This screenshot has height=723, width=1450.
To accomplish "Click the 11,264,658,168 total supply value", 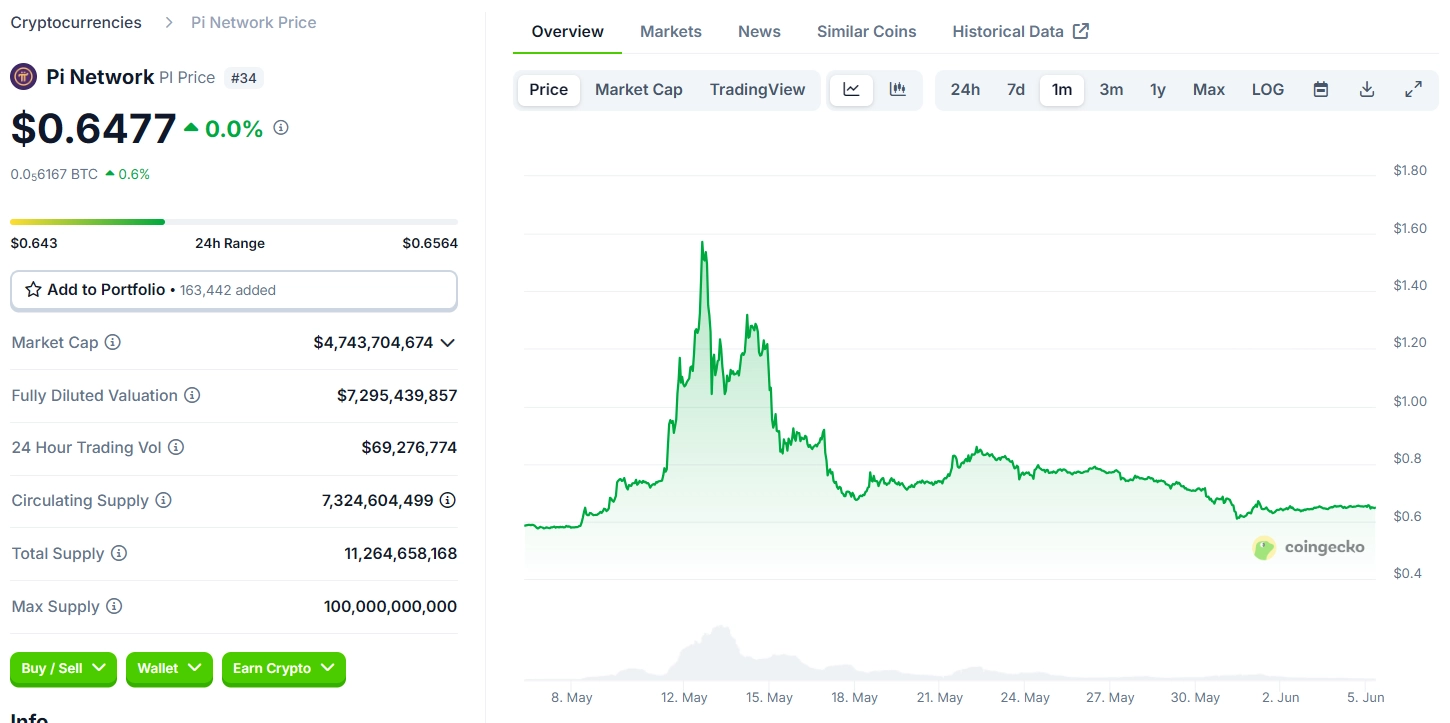I will click(x=401, y=553).
